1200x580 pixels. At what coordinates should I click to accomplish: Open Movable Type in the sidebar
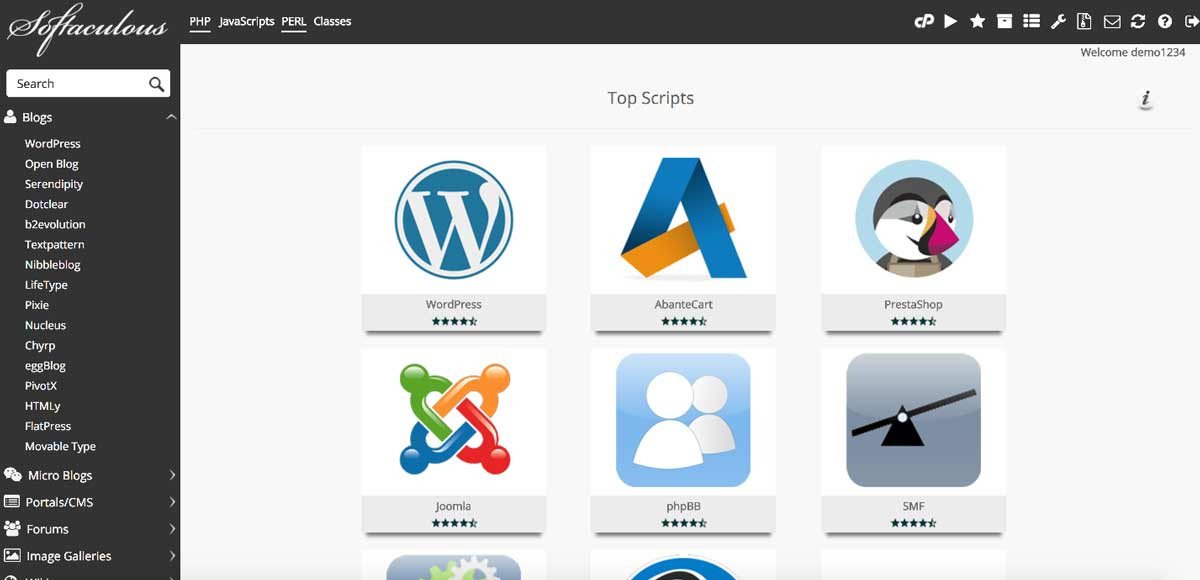[61, 446]
